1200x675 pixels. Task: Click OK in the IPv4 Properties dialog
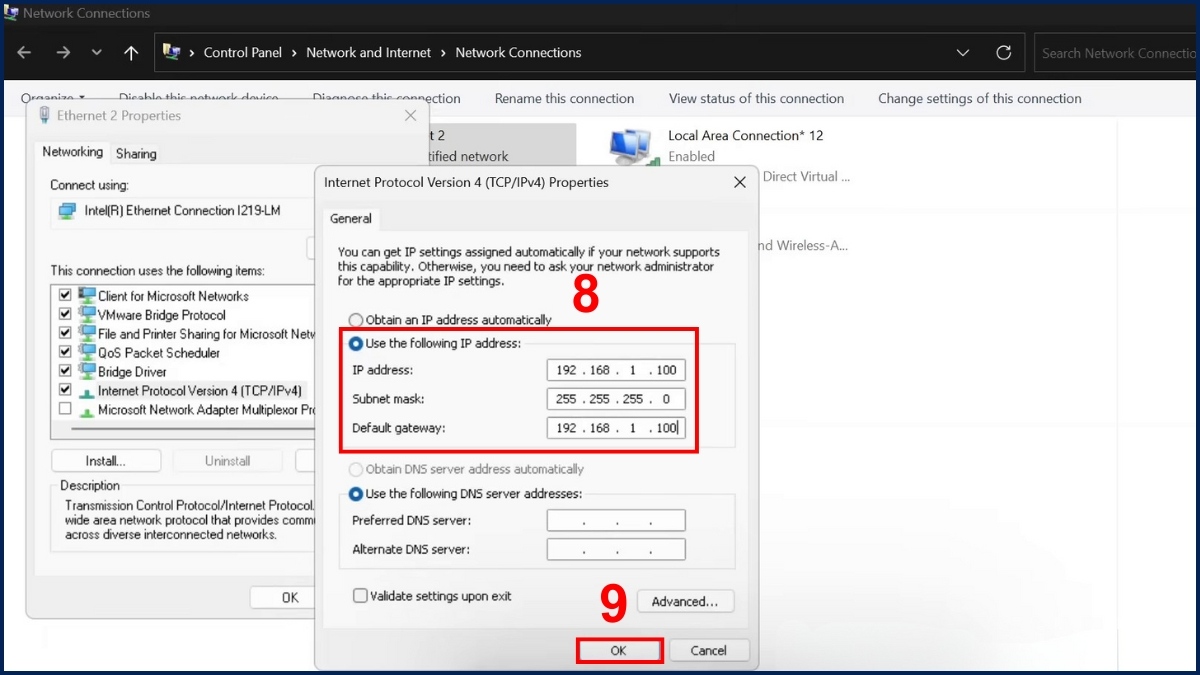coord(619,650)
